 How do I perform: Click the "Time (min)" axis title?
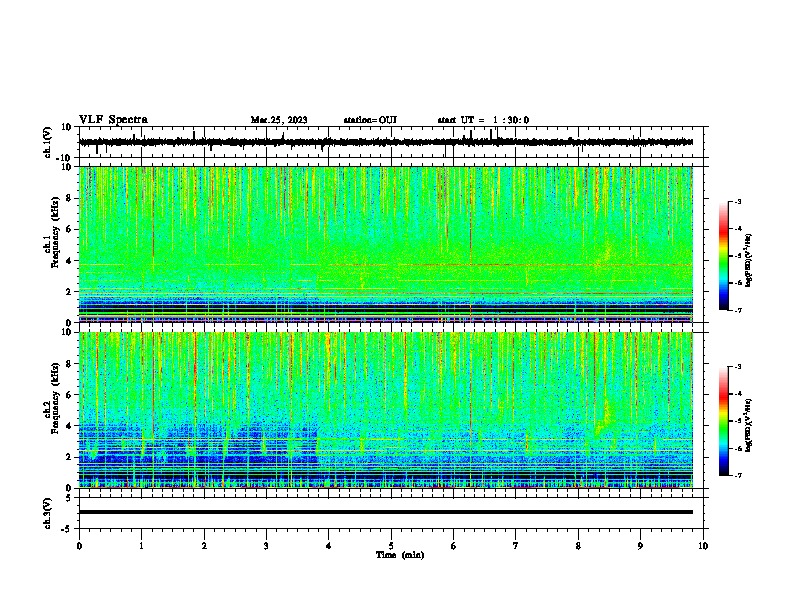tap(400, 555)
